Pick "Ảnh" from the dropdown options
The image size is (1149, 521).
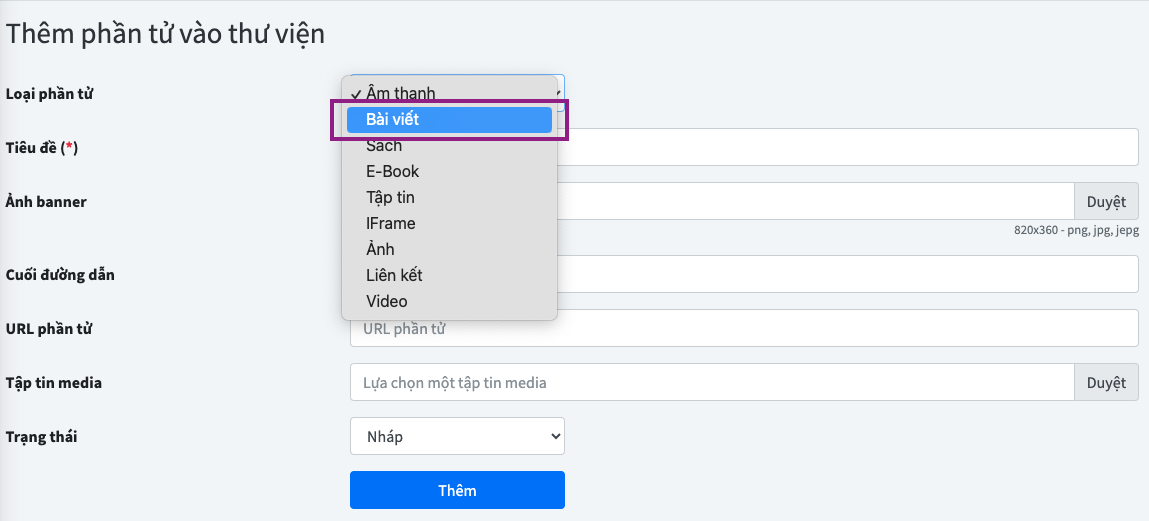click(380, 250)
